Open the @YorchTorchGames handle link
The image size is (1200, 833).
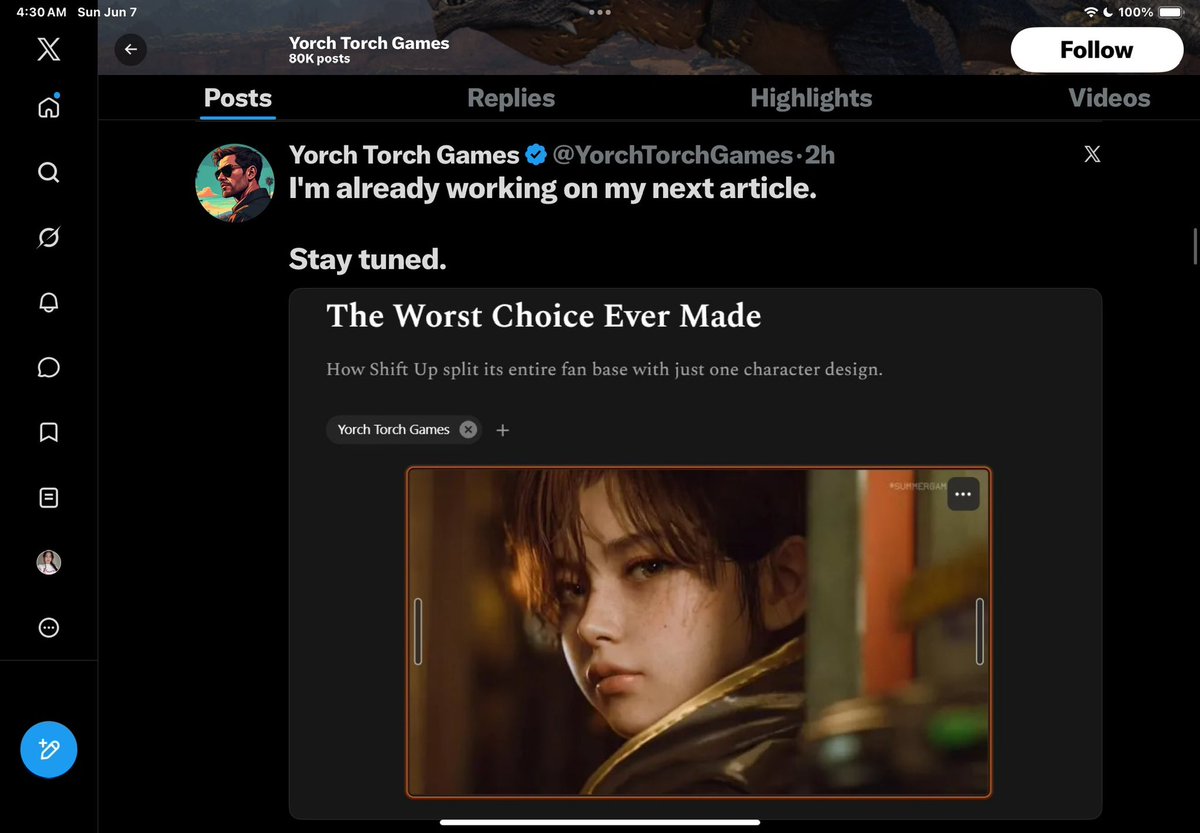[x=673, y=155]
